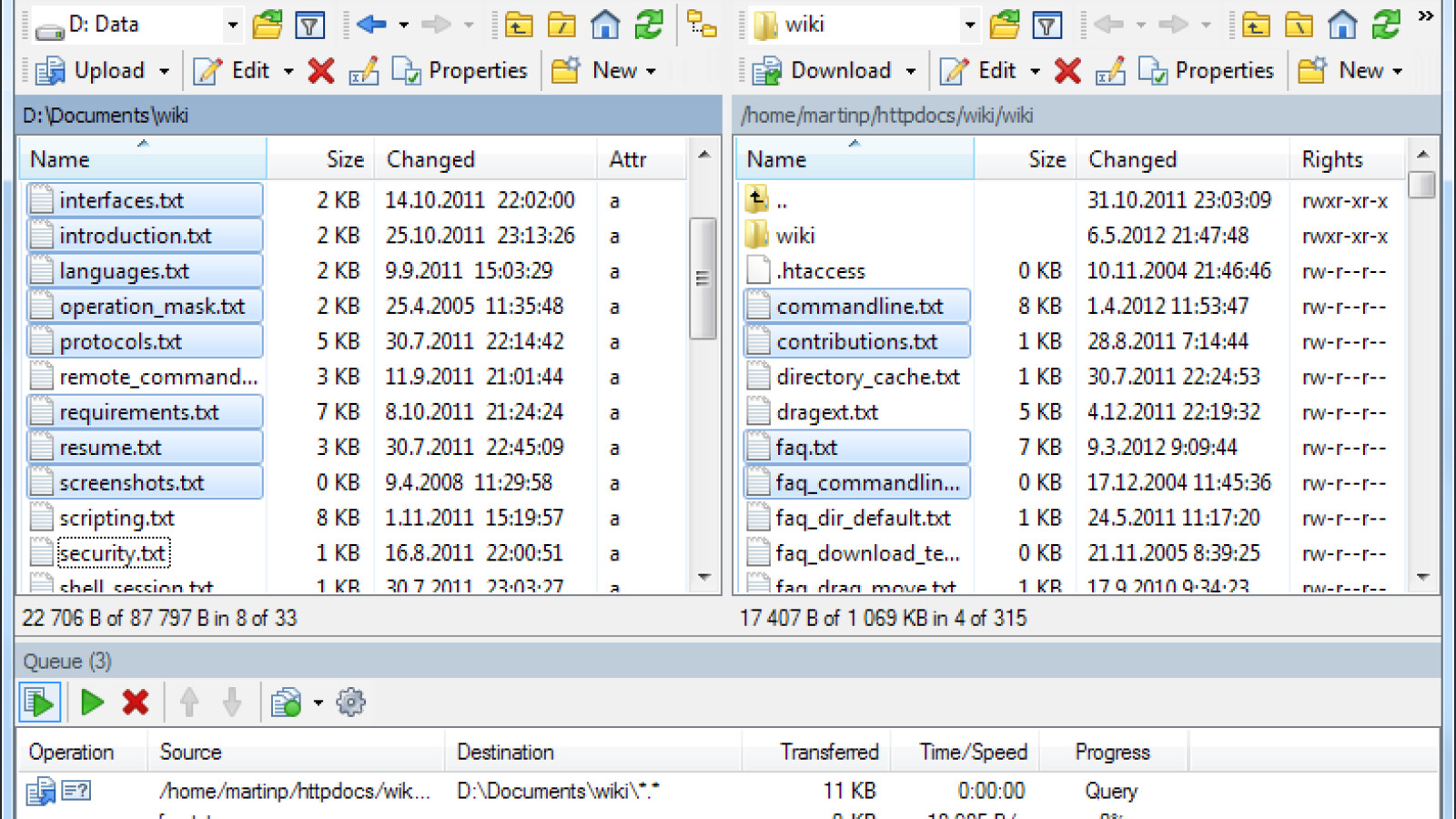Open the remote wiki folder row

(x=781, y=236)
